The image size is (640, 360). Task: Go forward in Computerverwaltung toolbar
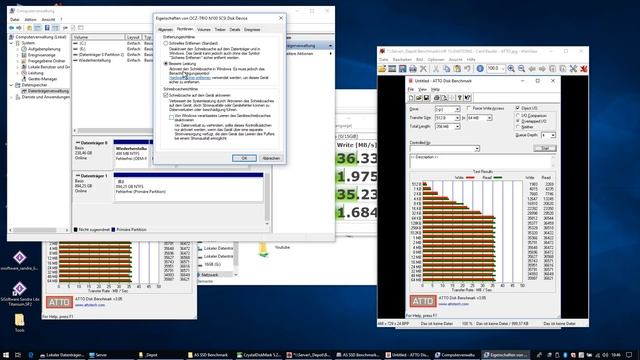(19, 28)
